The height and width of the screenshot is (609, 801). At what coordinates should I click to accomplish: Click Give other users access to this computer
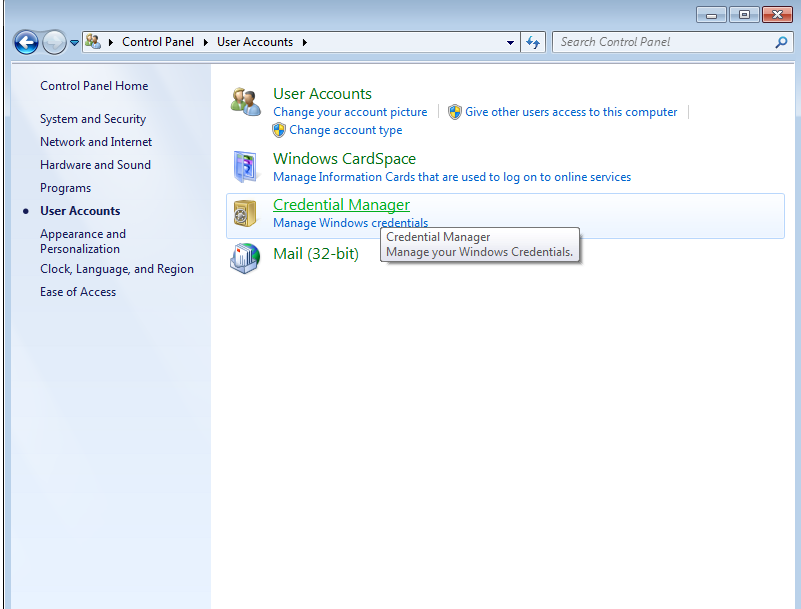[x=571, y=112]
